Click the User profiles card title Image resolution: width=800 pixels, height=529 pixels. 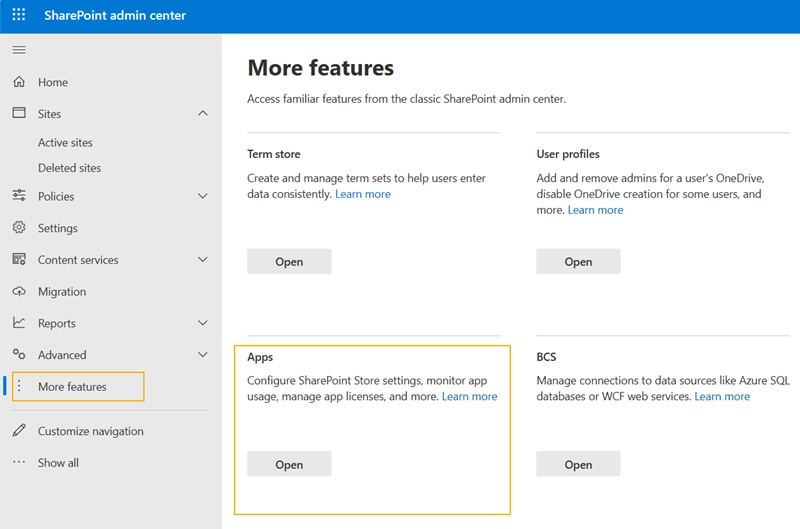coord(568,154)
